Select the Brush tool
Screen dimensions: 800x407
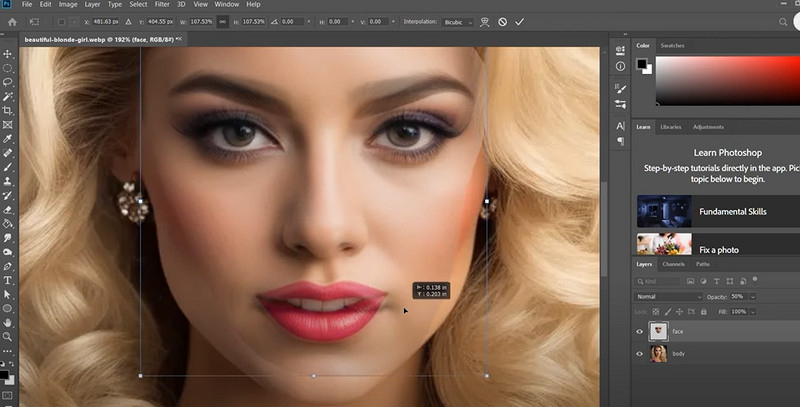[8, 167]
